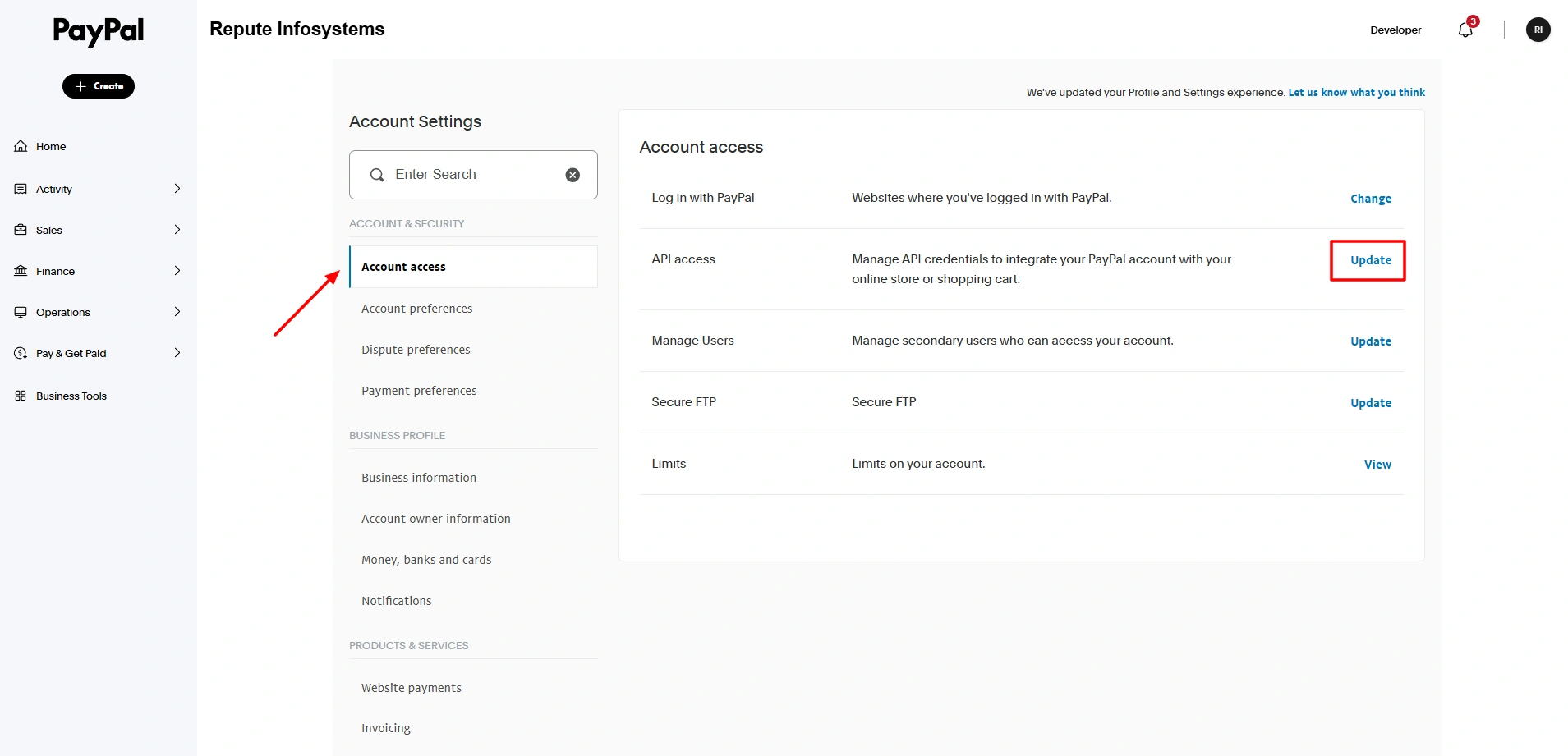This screenshot has width=1568, height=756.
Task: Click the Repute Infosystems heading
Action: click(297, 29)
